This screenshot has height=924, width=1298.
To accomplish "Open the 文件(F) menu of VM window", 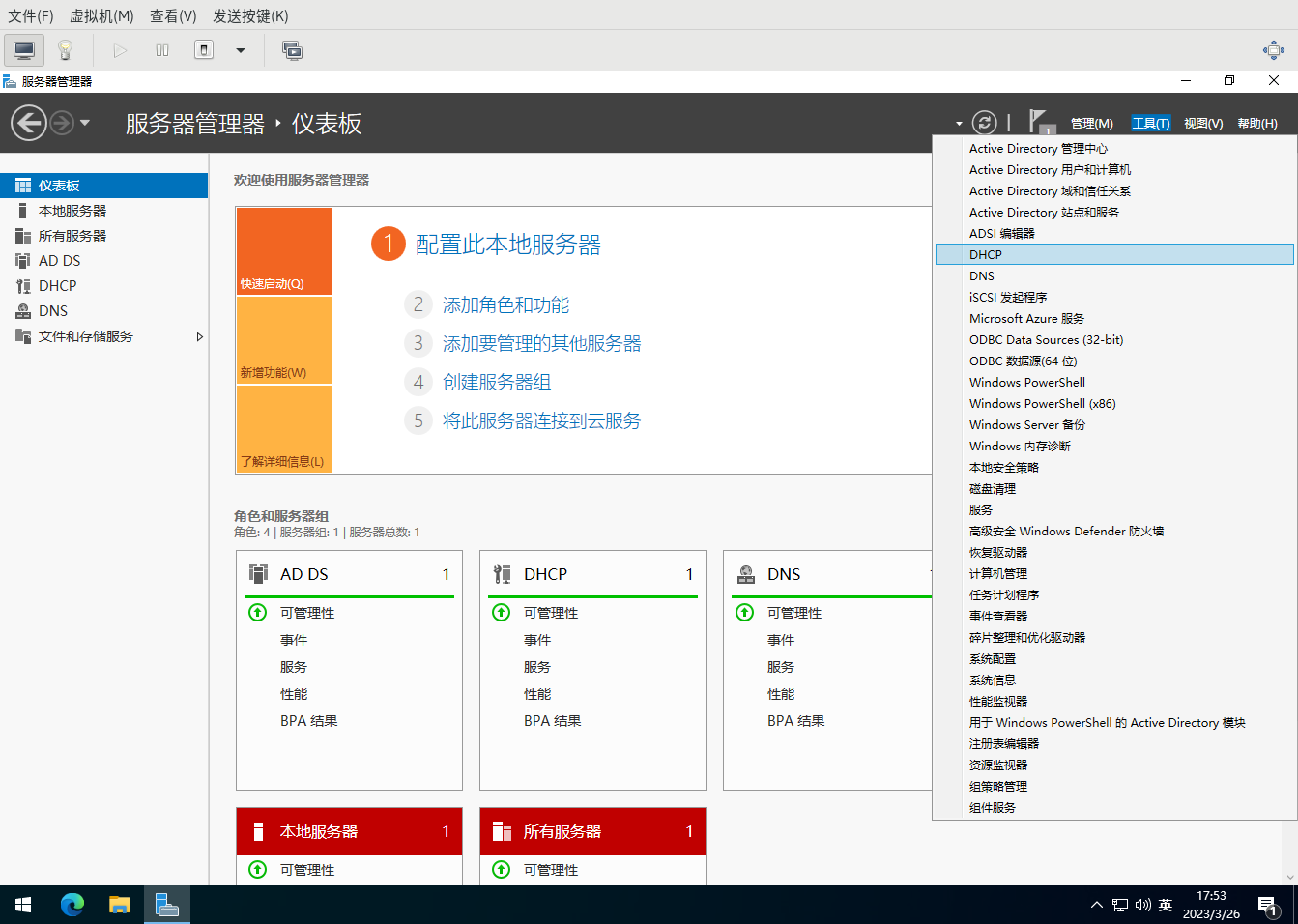I will [31, 15].
